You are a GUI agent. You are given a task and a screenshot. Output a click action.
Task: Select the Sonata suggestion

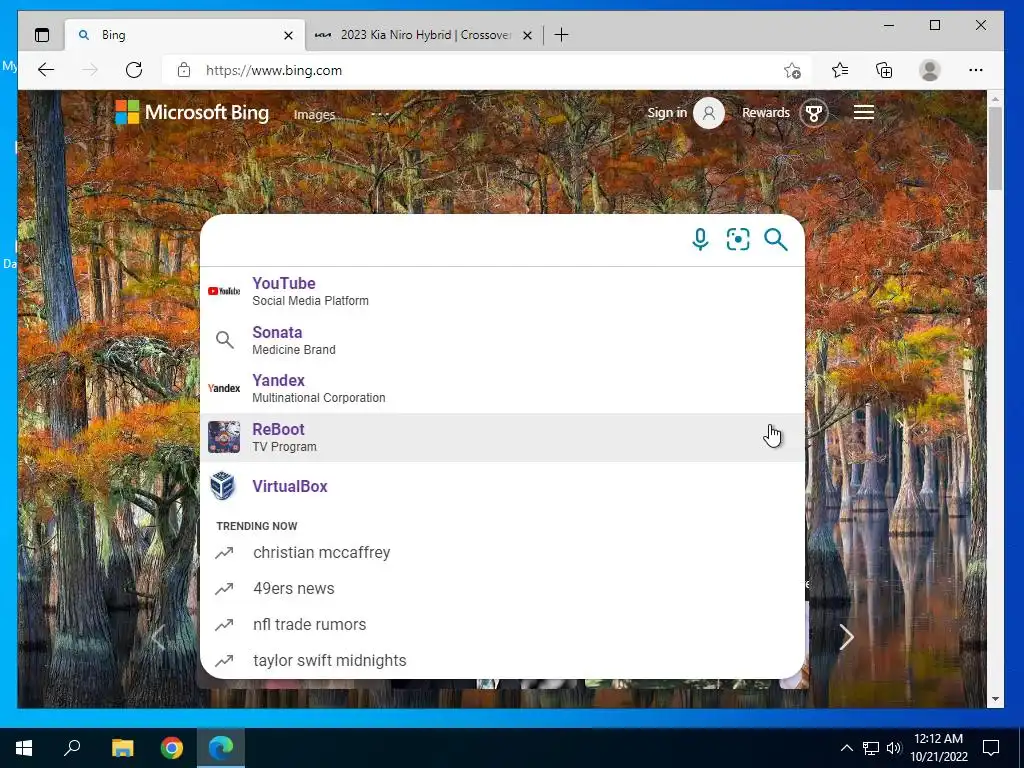502,340
